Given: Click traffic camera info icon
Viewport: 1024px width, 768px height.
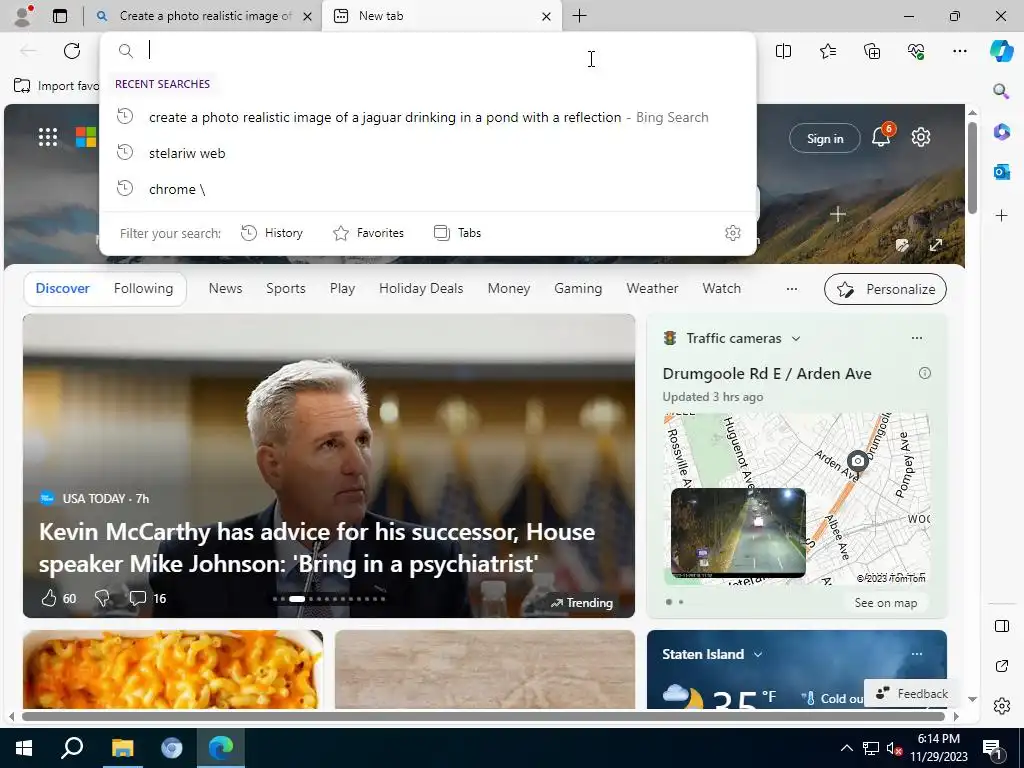Looking at the screenshot, I should (x=925, y=373).
